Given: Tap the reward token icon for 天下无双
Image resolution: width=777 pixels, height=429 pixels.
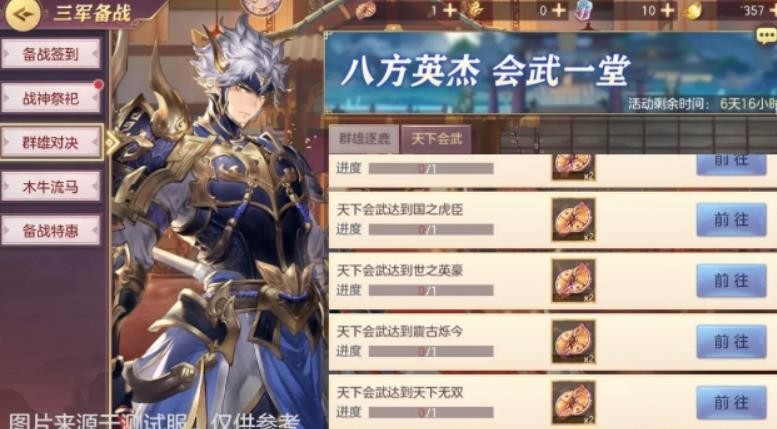Looking at the screenshot, I should tap(573, 402).
